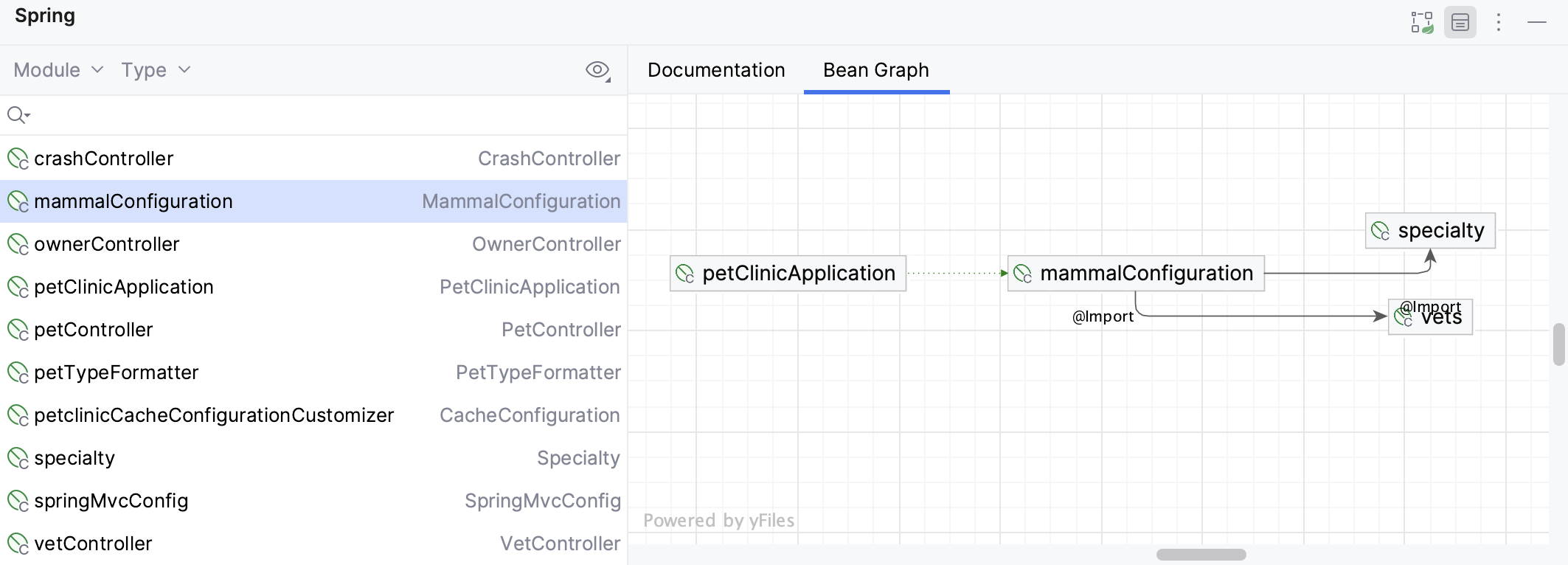Click the horizontal scrollbar of bean graph
Image resolution: width=1568 pixels, height=565 pixels.
pos(1201,555)
